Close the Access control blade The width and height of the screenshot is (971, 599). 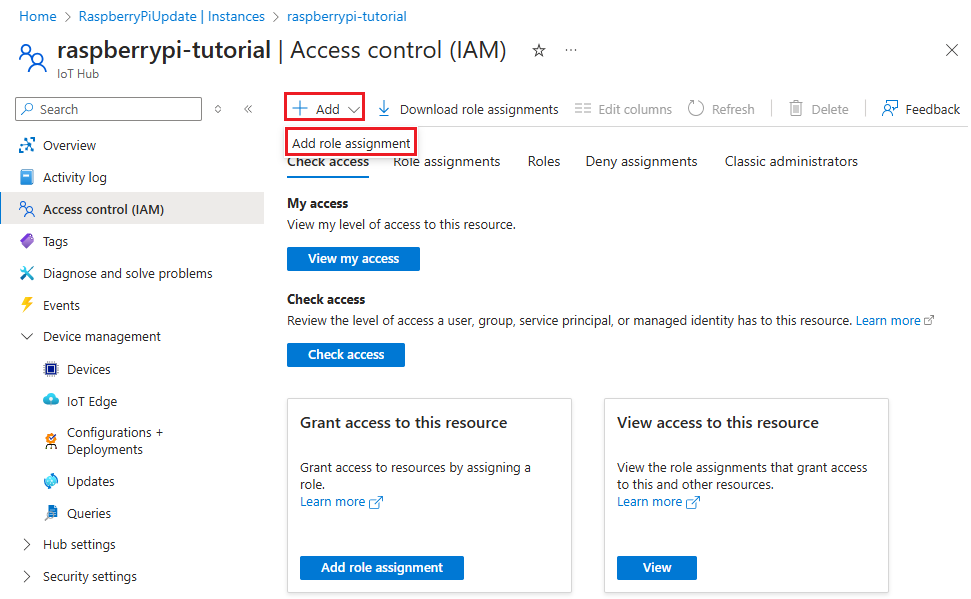[952, 50]
